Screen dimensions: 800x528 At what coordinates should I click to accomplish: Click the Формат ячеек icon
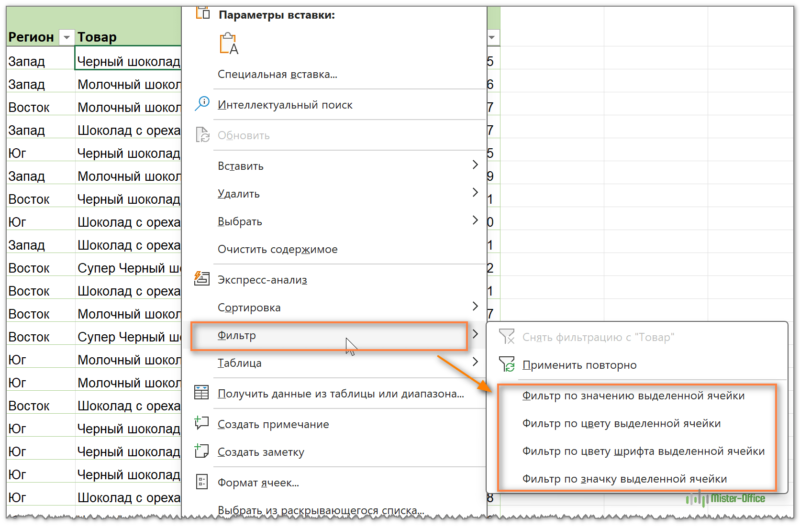tap(203, 482)
